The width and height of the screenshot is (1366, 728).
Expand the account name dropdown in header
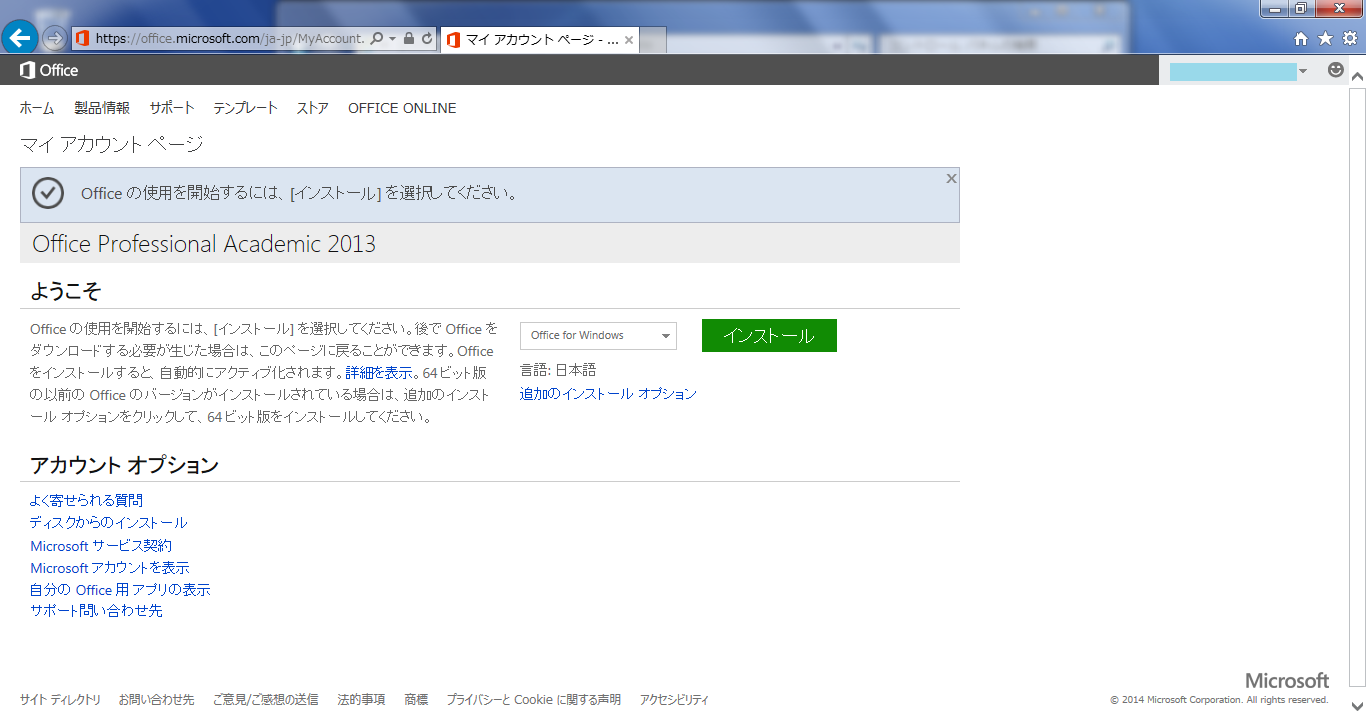pyautogui.click(x=1303, y=71)
